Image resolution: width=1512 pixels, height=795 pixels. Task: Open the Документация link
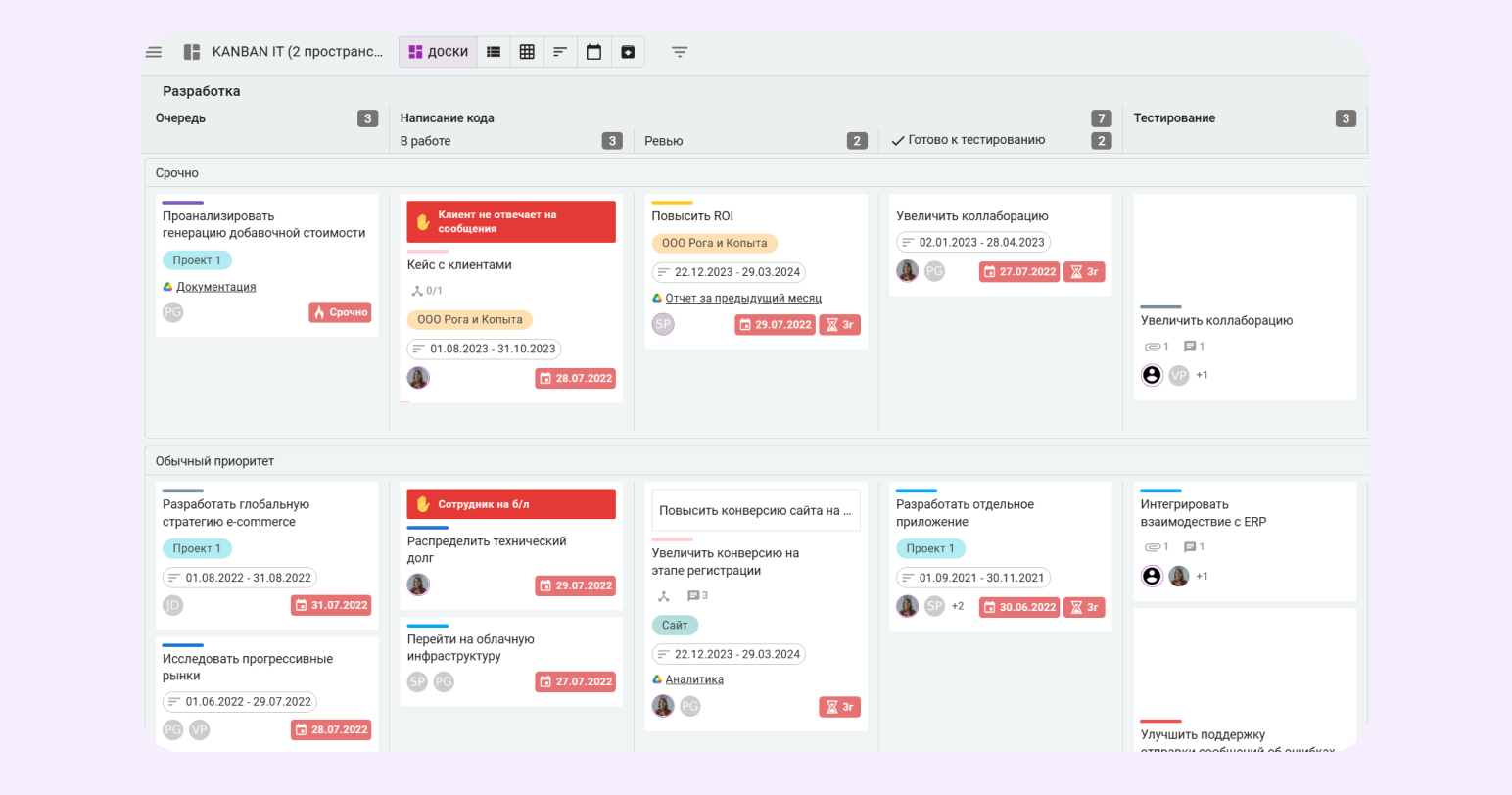215,287
